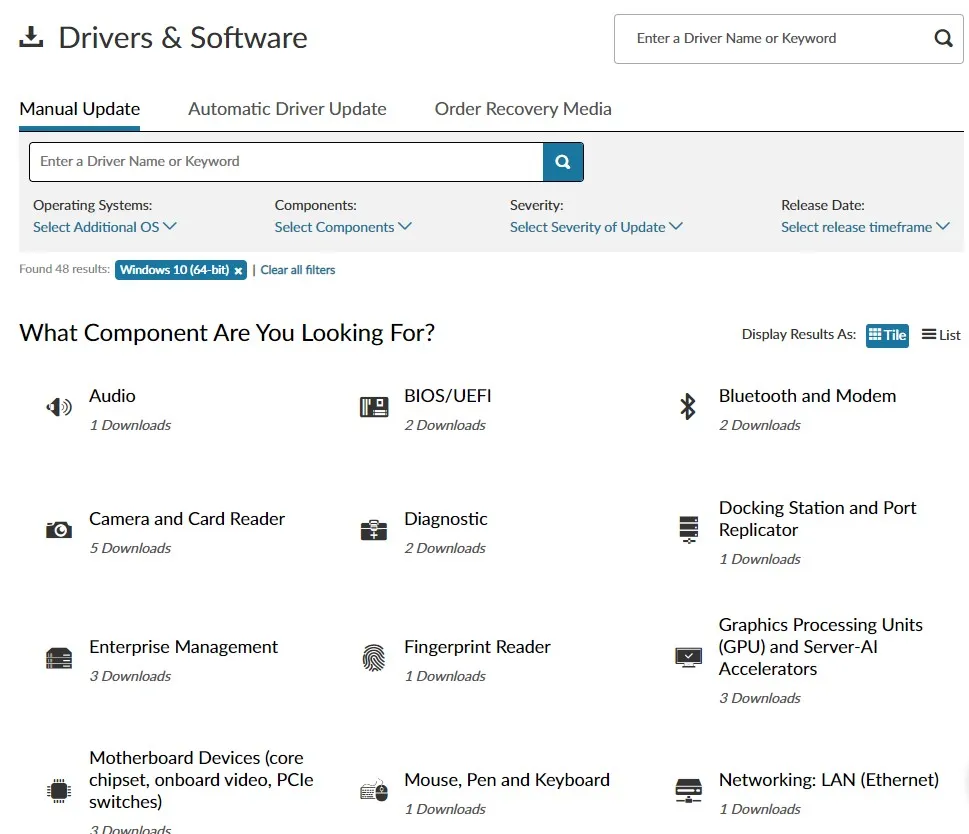Click the Drivers & Software heading
Image resolution: width=969 pixels, height=834 pixels.
[x=183, y=38]
